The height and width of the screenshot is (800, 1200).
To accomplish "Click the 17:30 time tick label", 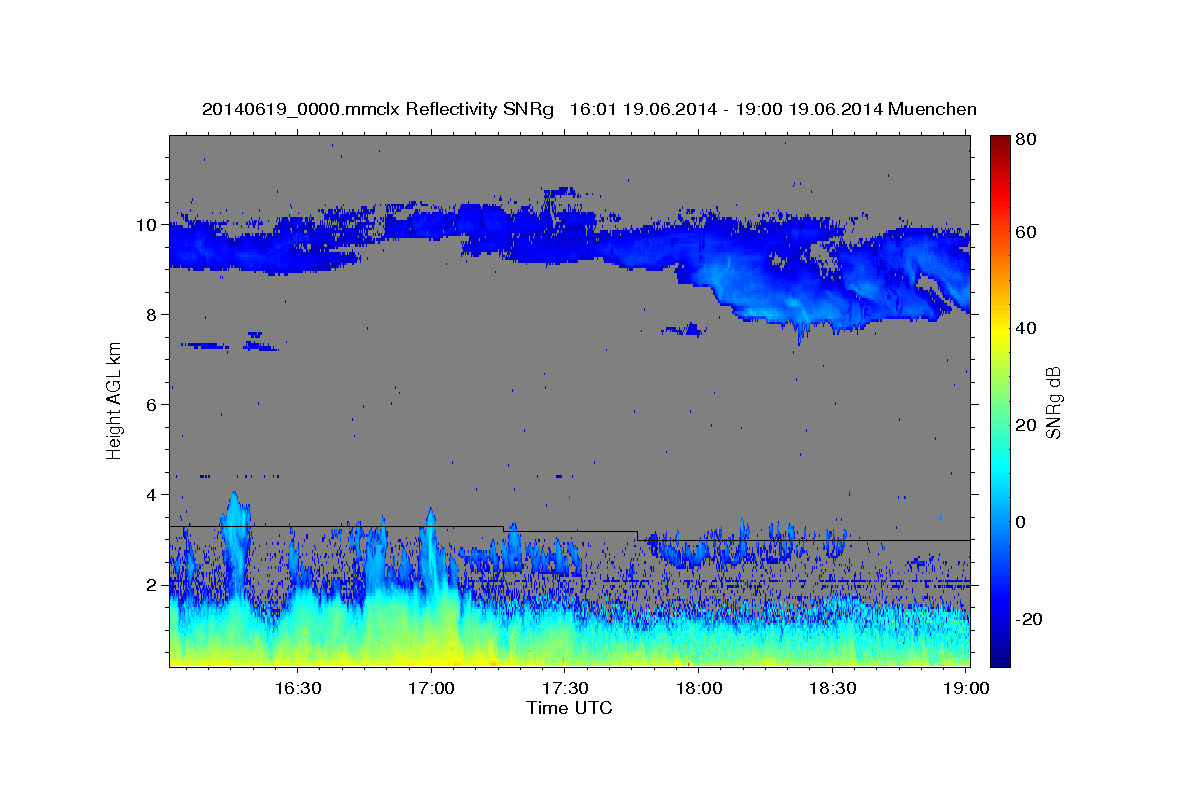I will pyautogui.click(x=564, y=688).
